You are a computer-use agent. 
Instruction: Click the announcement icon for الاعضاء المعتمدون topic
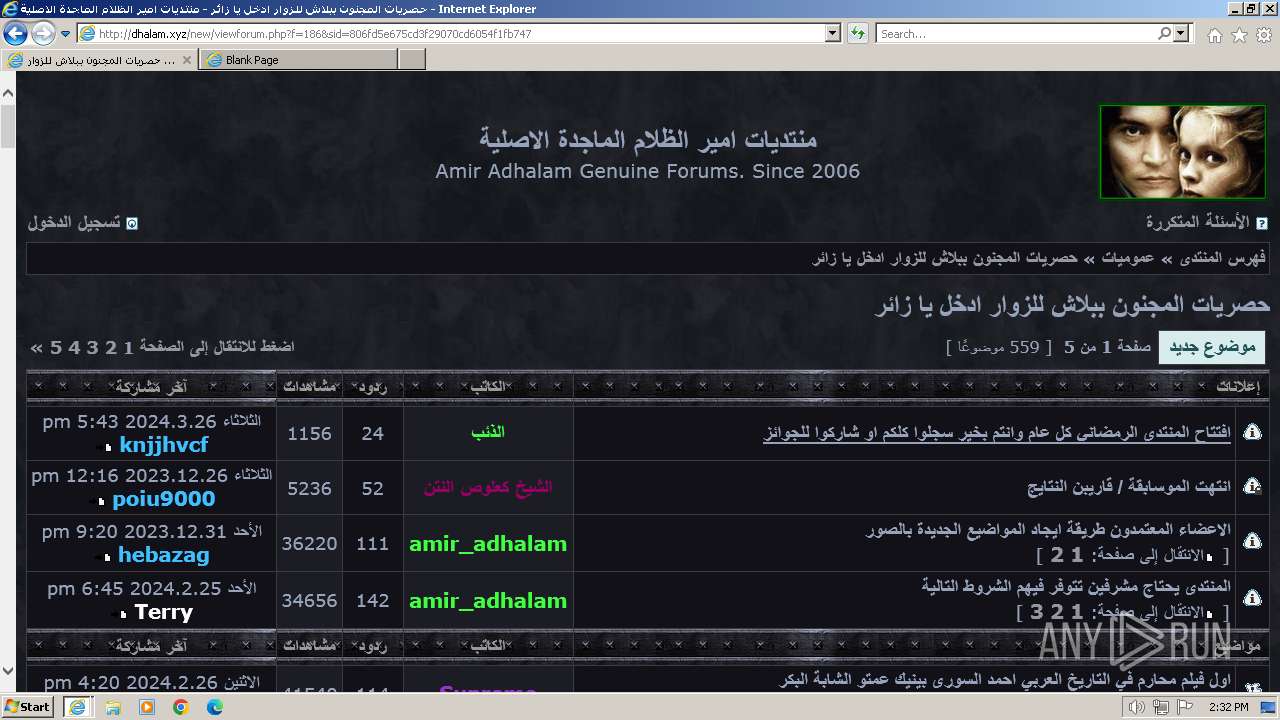click(x=1251, y=541)
